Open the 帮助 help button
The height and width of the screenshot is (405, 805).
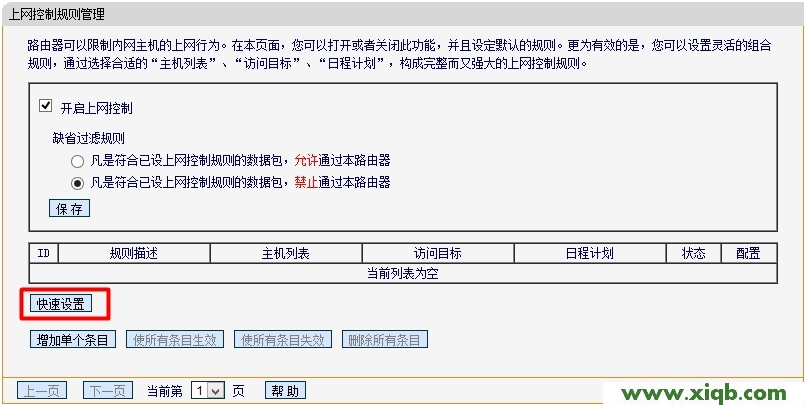(x=285, y=391)
